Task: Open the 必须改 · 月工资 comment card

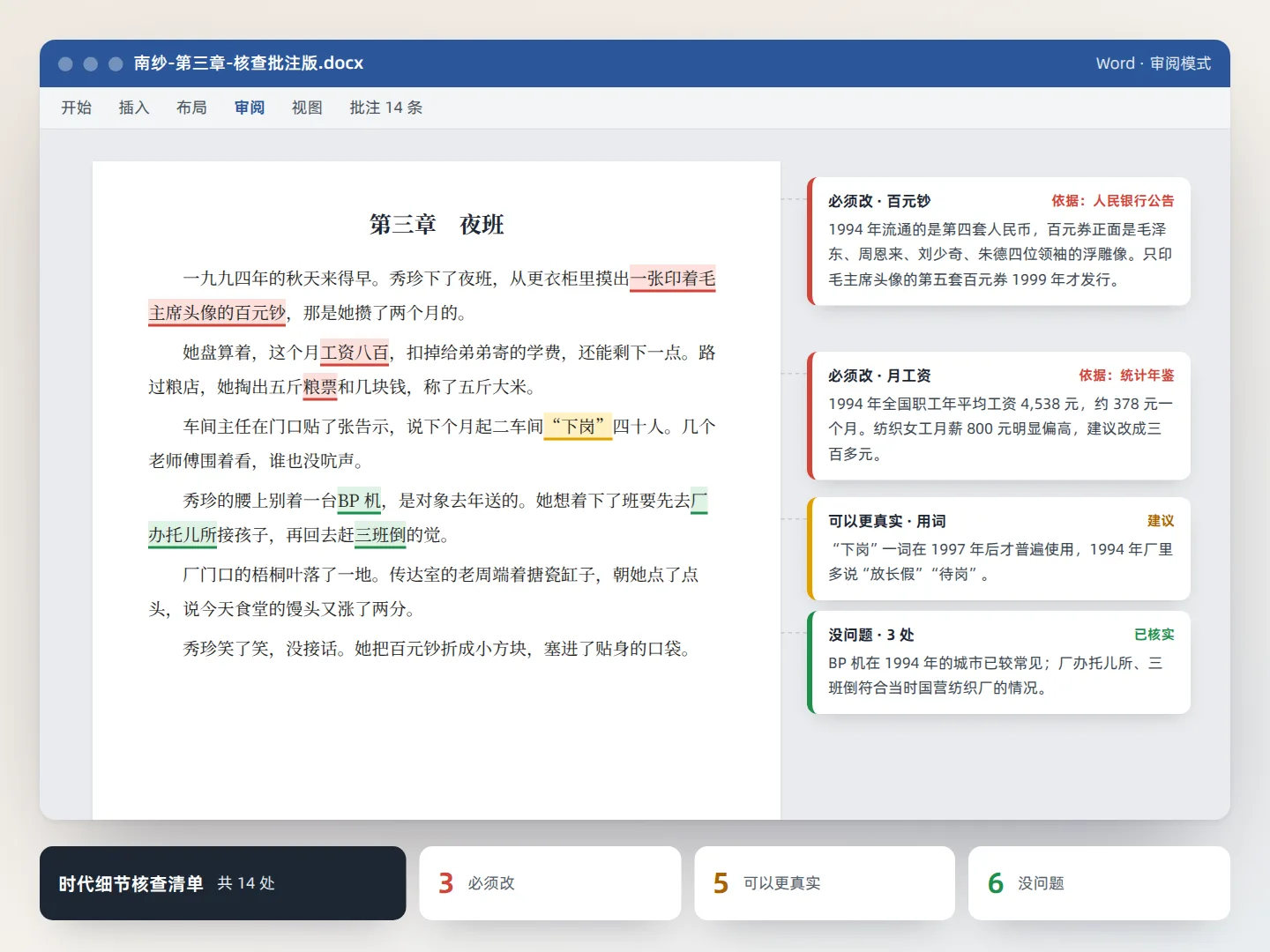Action: [998, 416]
